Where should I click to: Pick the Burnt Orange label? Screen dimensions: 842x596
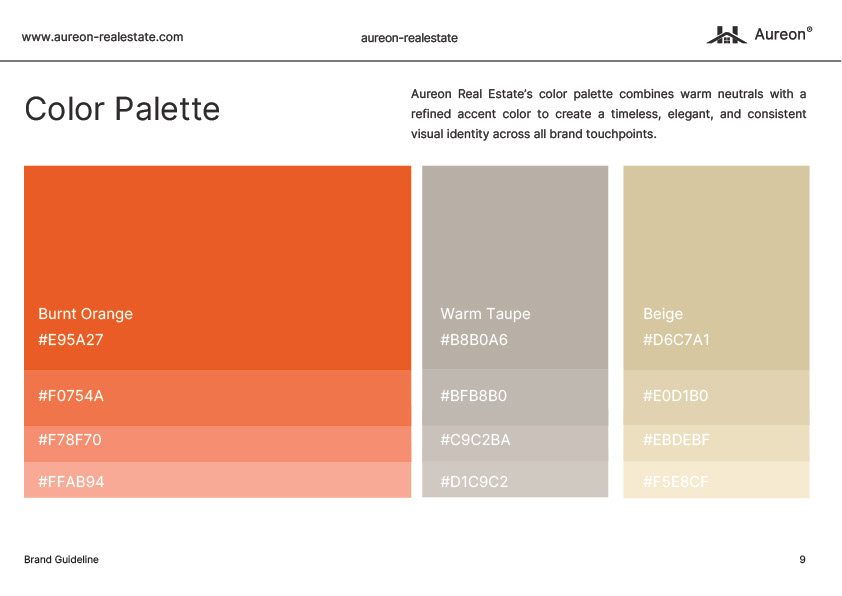pyautogui.click(x=85, y=314)
